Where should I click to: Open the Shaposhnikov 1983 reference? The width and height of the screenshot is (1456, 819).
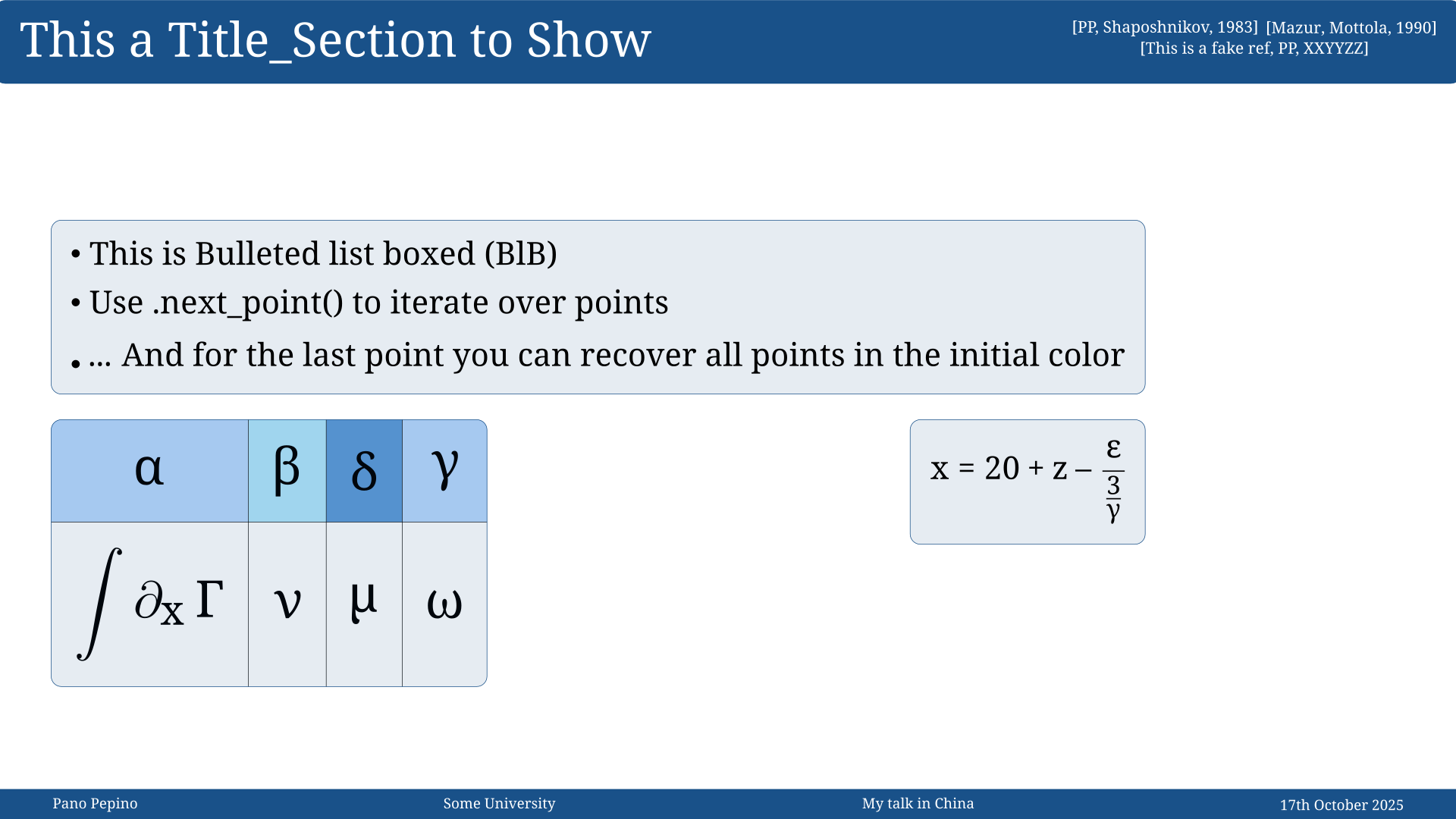click(1164, 27)
